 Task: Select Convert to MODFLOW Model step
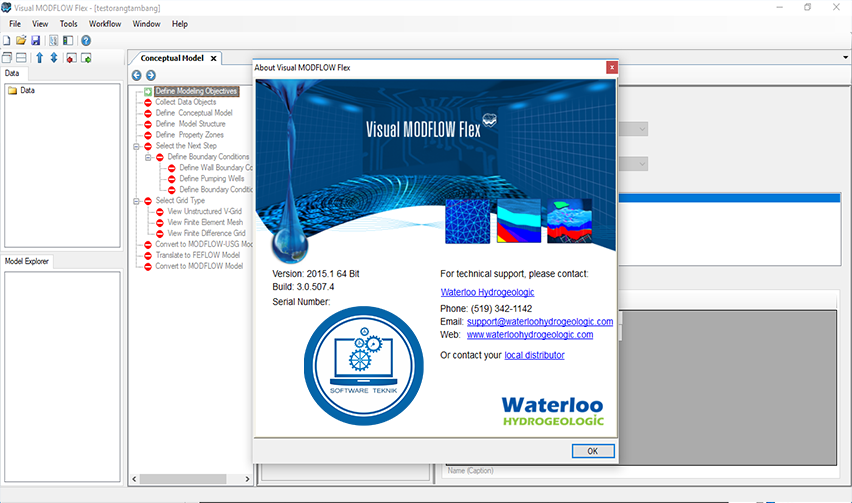(x=199, y=266)
